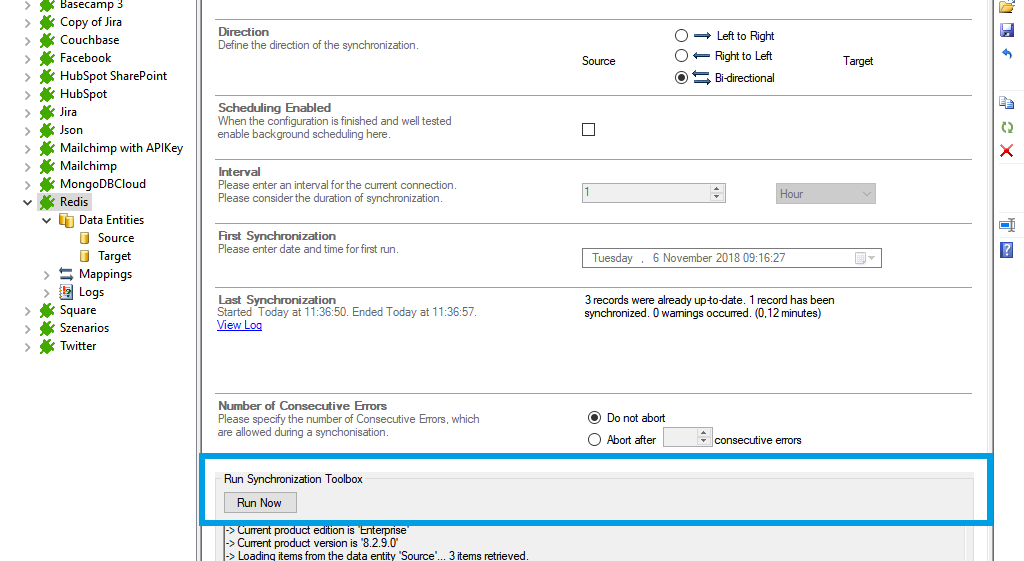Click the Save icon in right toolbar
This screenshot has height=561, width=1024.
[x=1007, y=30]
